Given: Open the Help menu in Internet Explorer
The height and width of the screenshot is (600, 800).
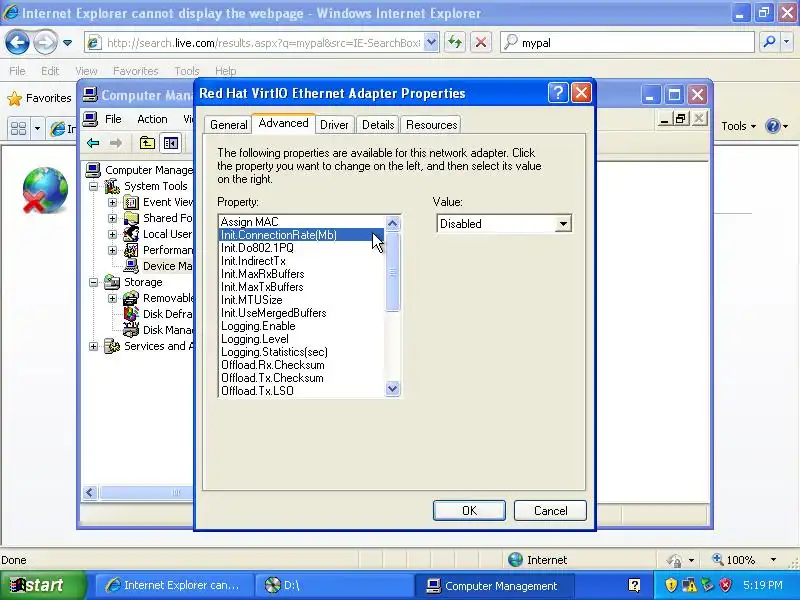Looking at the screenshot, I should (x=226, y=71).
